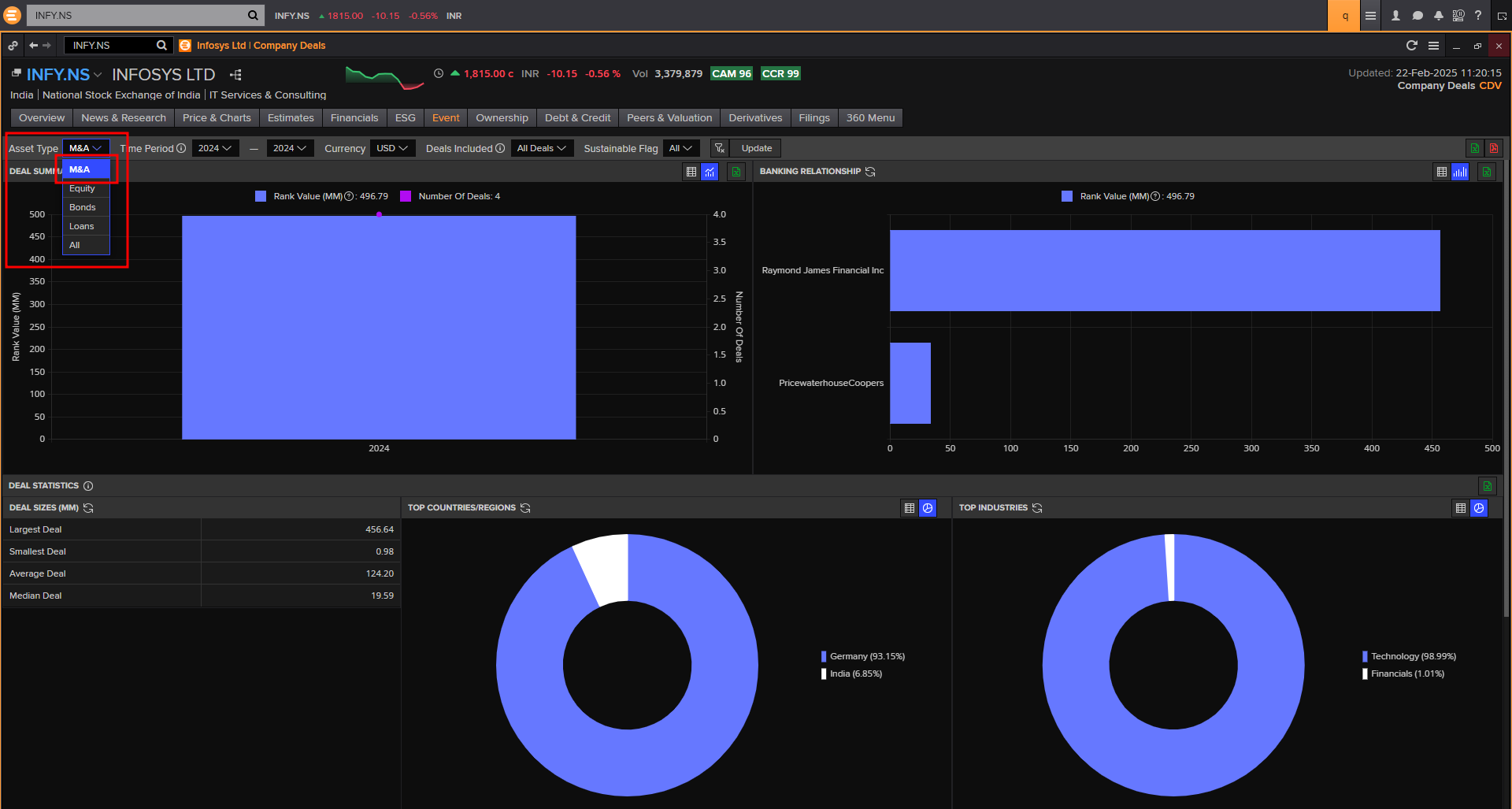Export the page to PDF
This screenshot has width=1512, height=809.
click(x=1493, y=148)
